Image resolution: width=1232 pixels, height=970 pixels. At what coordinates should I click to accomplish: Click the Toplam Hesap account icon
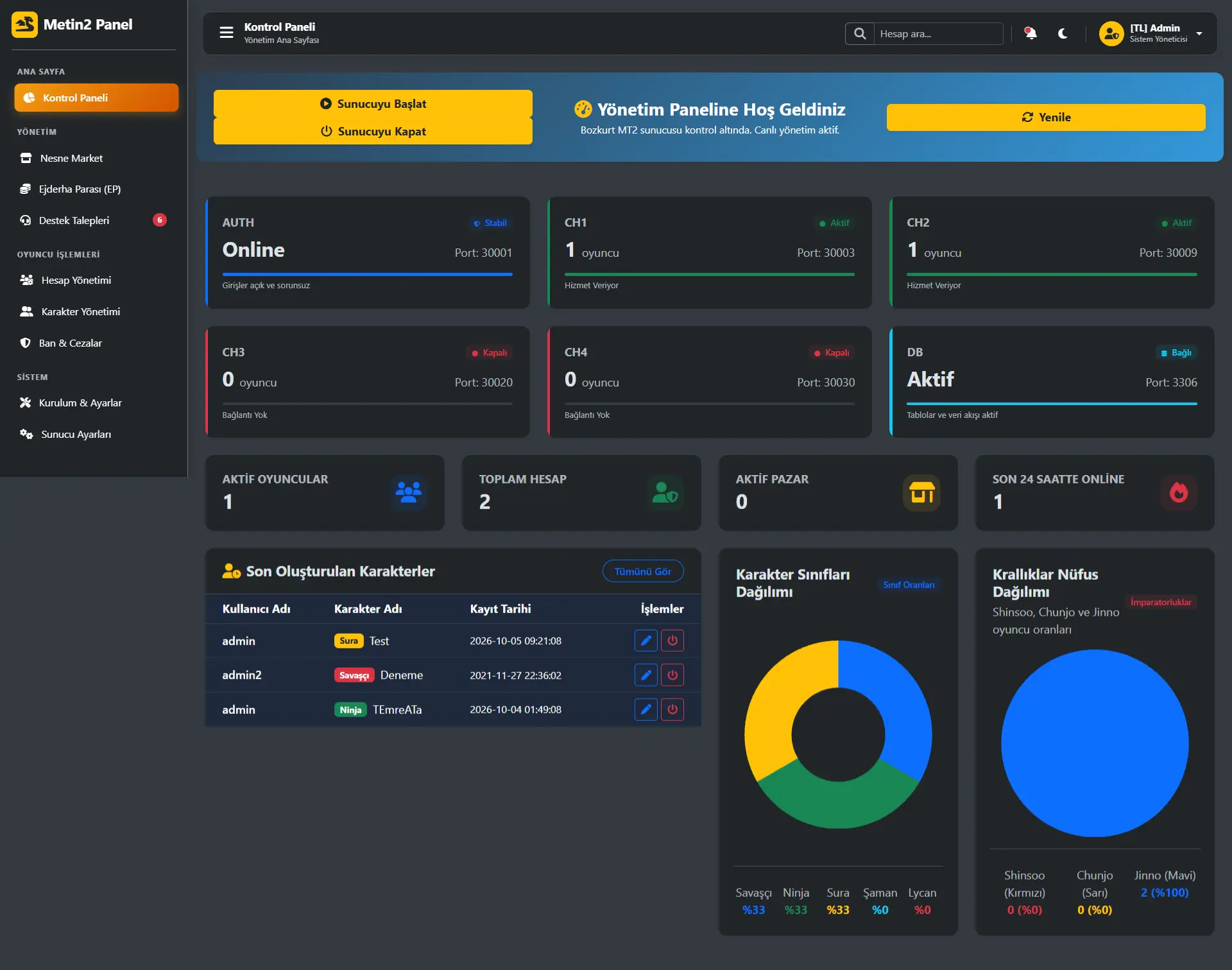(x=665, y=492)
